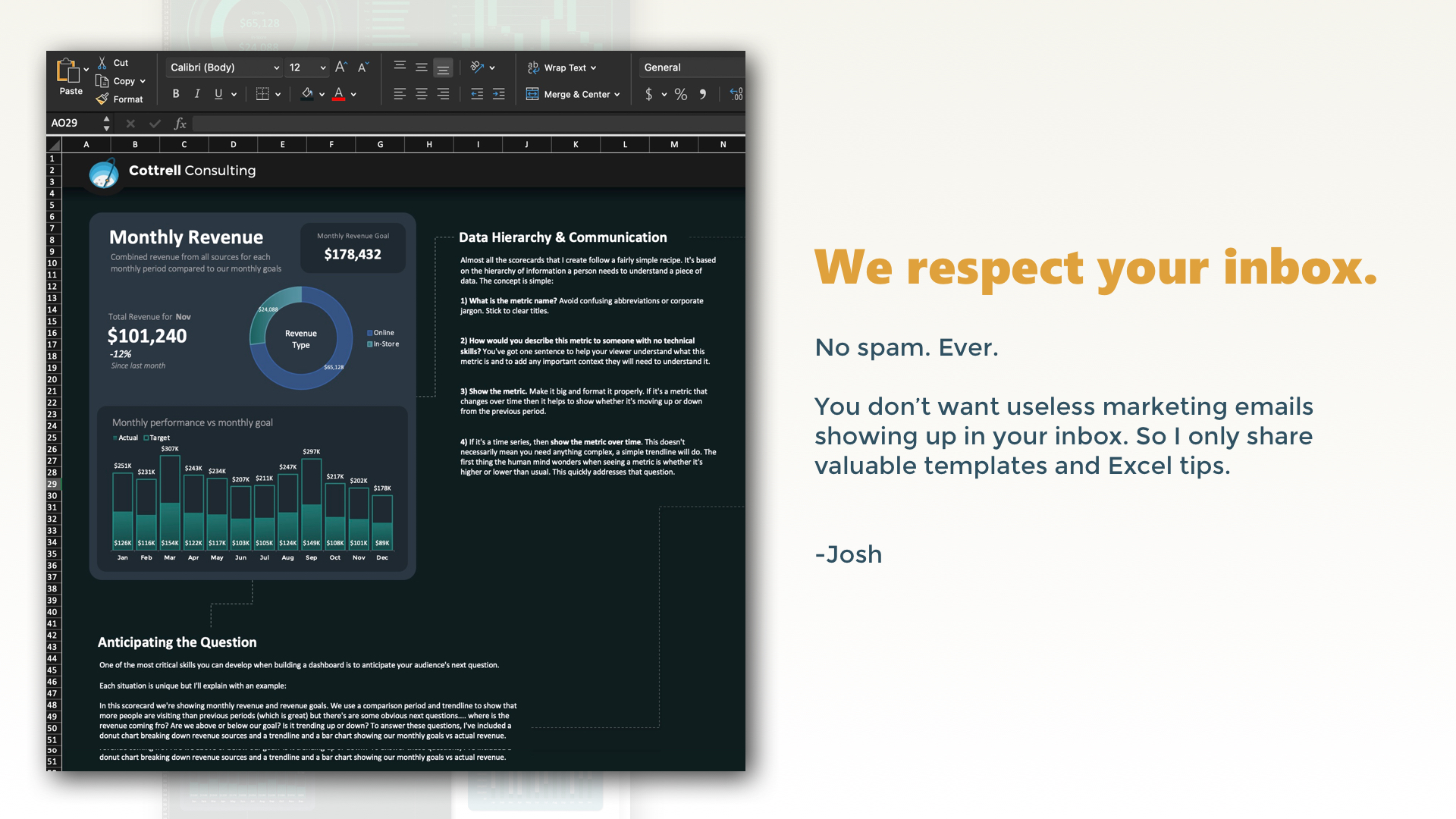Select column D header
Image resolution: width=1456 pixels, height=819 pixels.
pos(233,144)
